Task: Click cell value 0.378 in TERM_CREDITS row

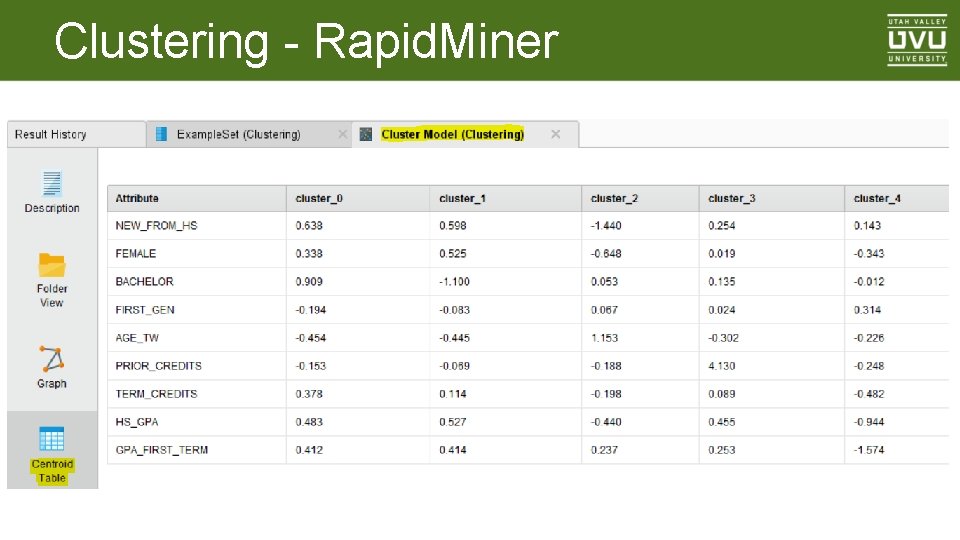Action: pyautogui.click(x=309, y=394)
